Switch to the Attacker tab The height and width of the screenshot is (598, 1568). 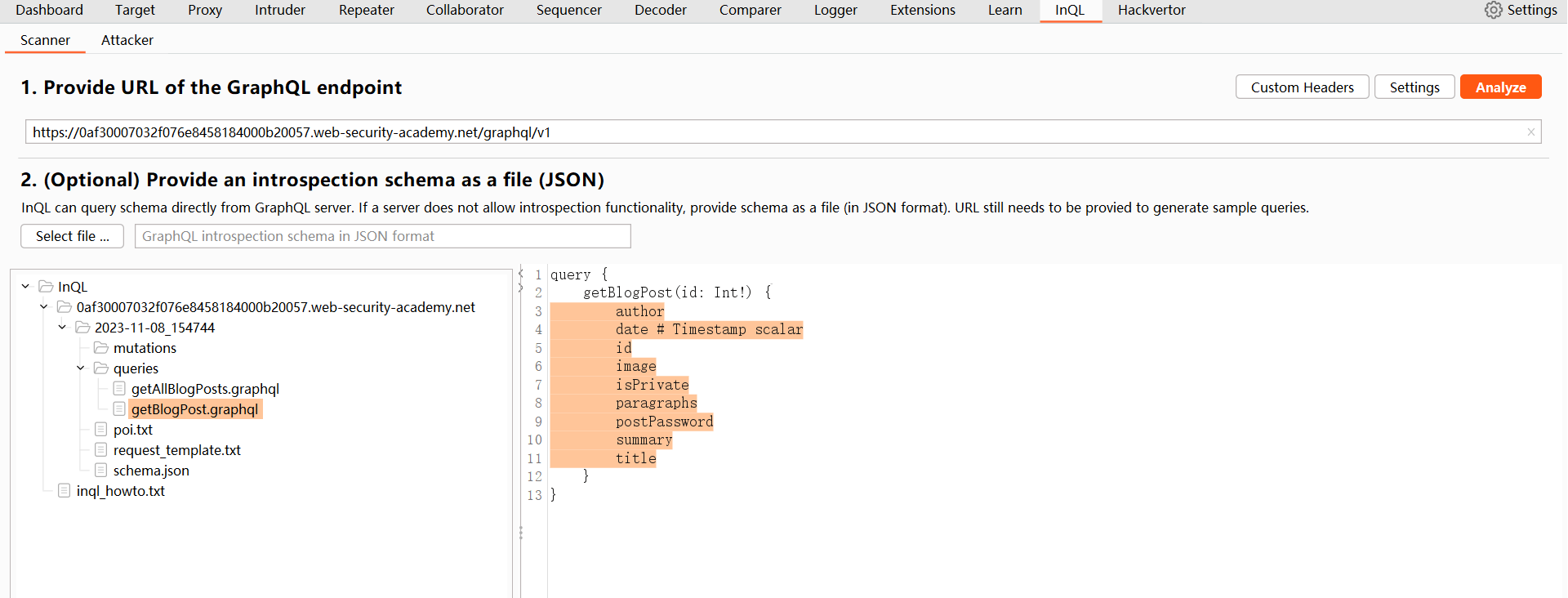[x=127, y=40]
